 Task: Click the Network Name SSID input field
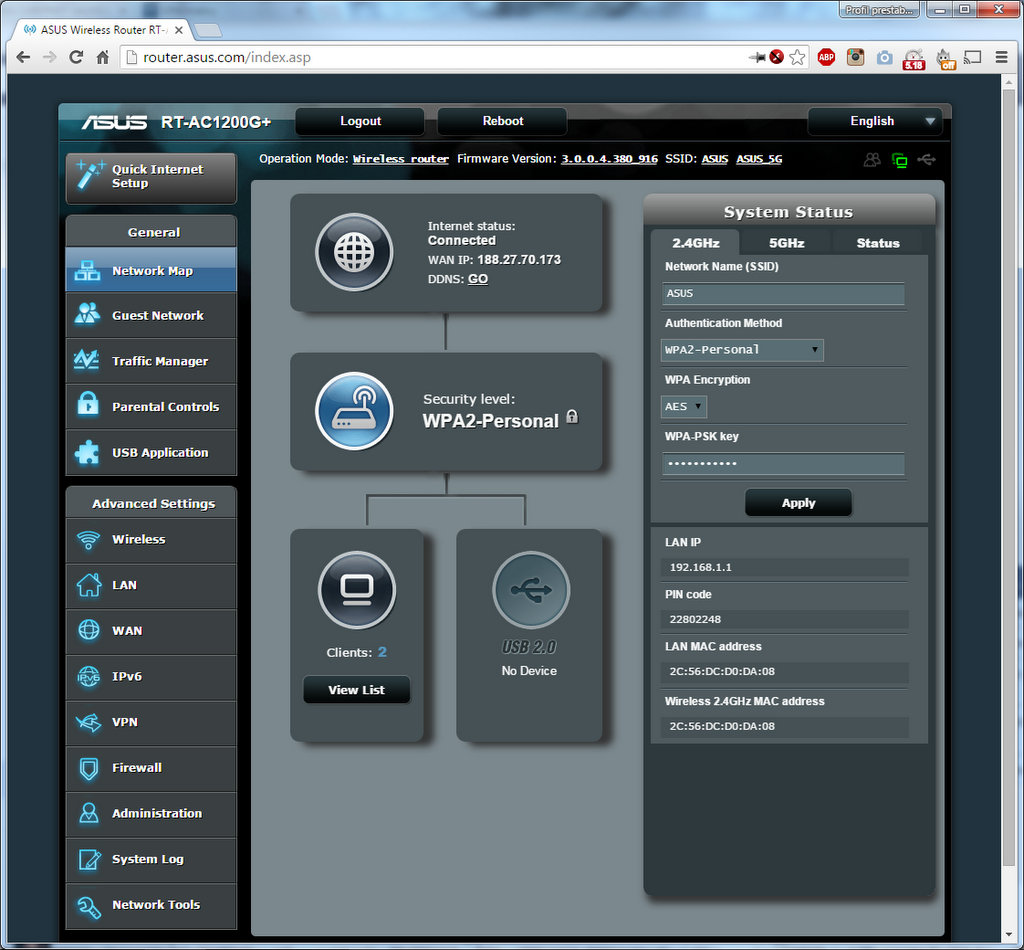pyautogui.click(x=783, y=294)
